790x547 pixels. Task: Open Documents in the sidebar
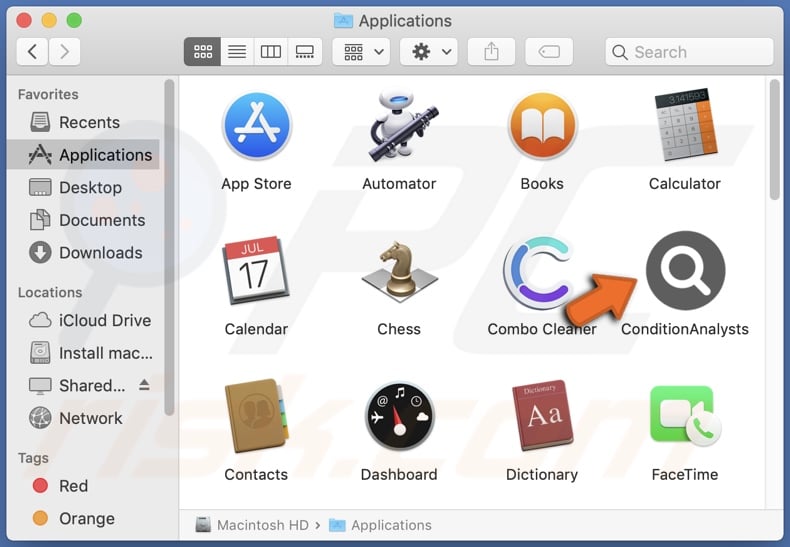(x=84, y=220)
